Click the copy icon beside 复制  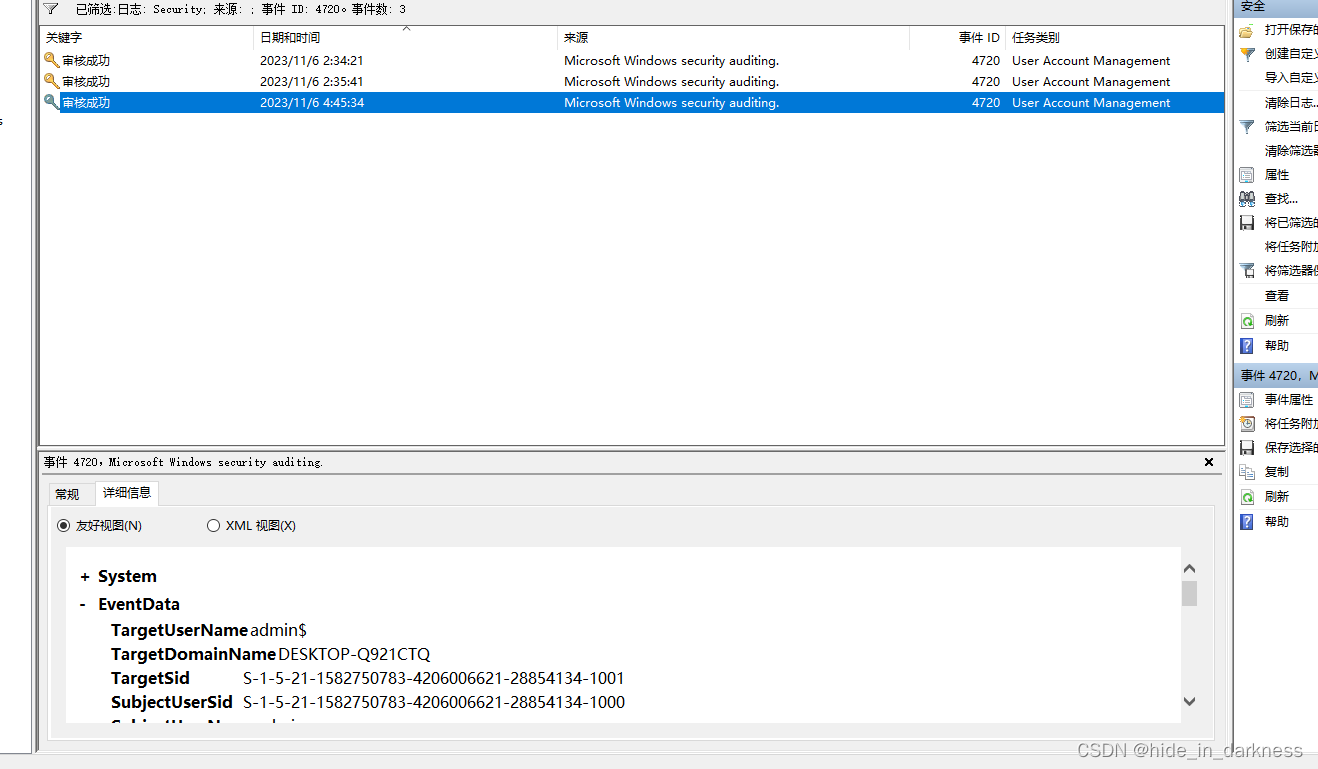[x=1246, y=472]
